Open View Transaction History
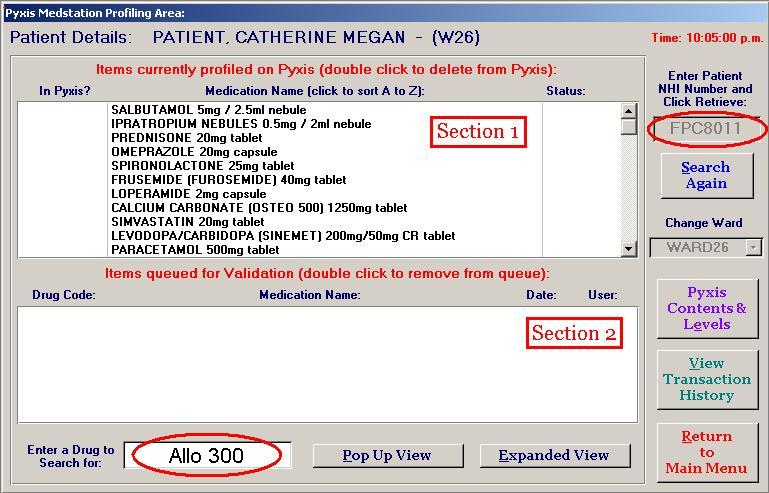 707,380
